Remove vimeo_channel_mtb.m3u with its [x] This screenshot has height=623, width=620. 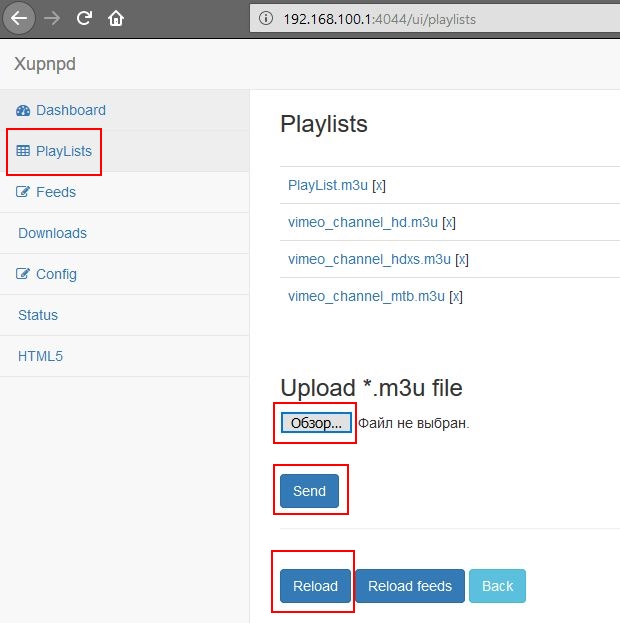(x=456, y=296)
